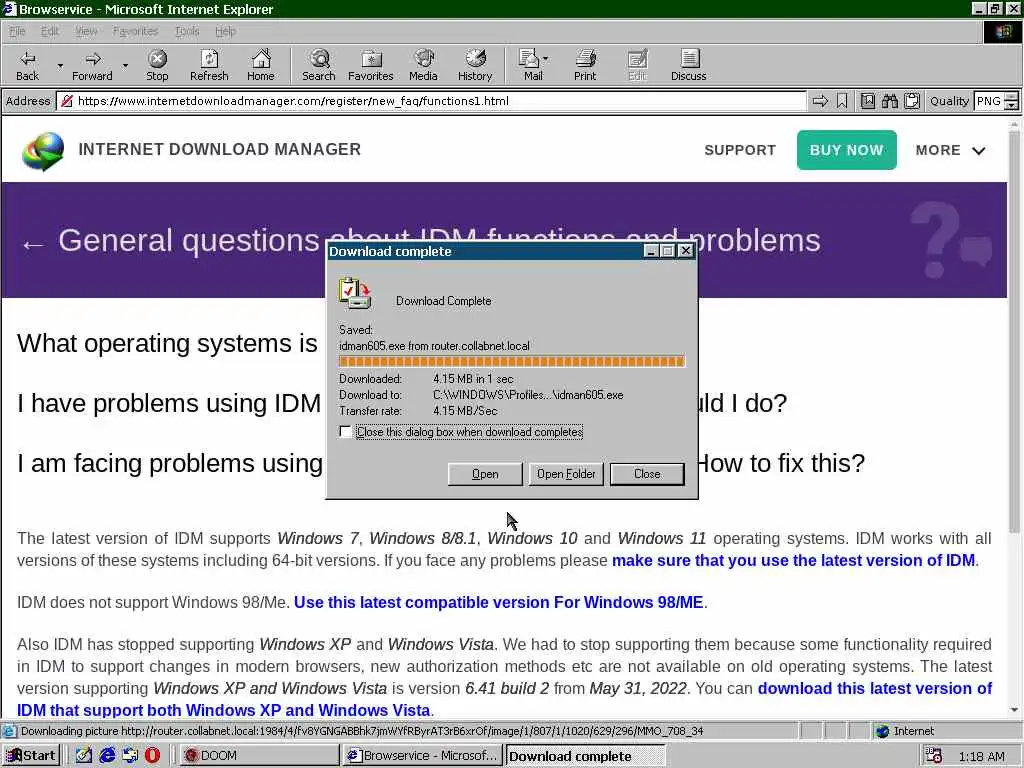Click the Mail toolbar button
This screenshot has height=768, width=1024.
(x=530, y=65)
